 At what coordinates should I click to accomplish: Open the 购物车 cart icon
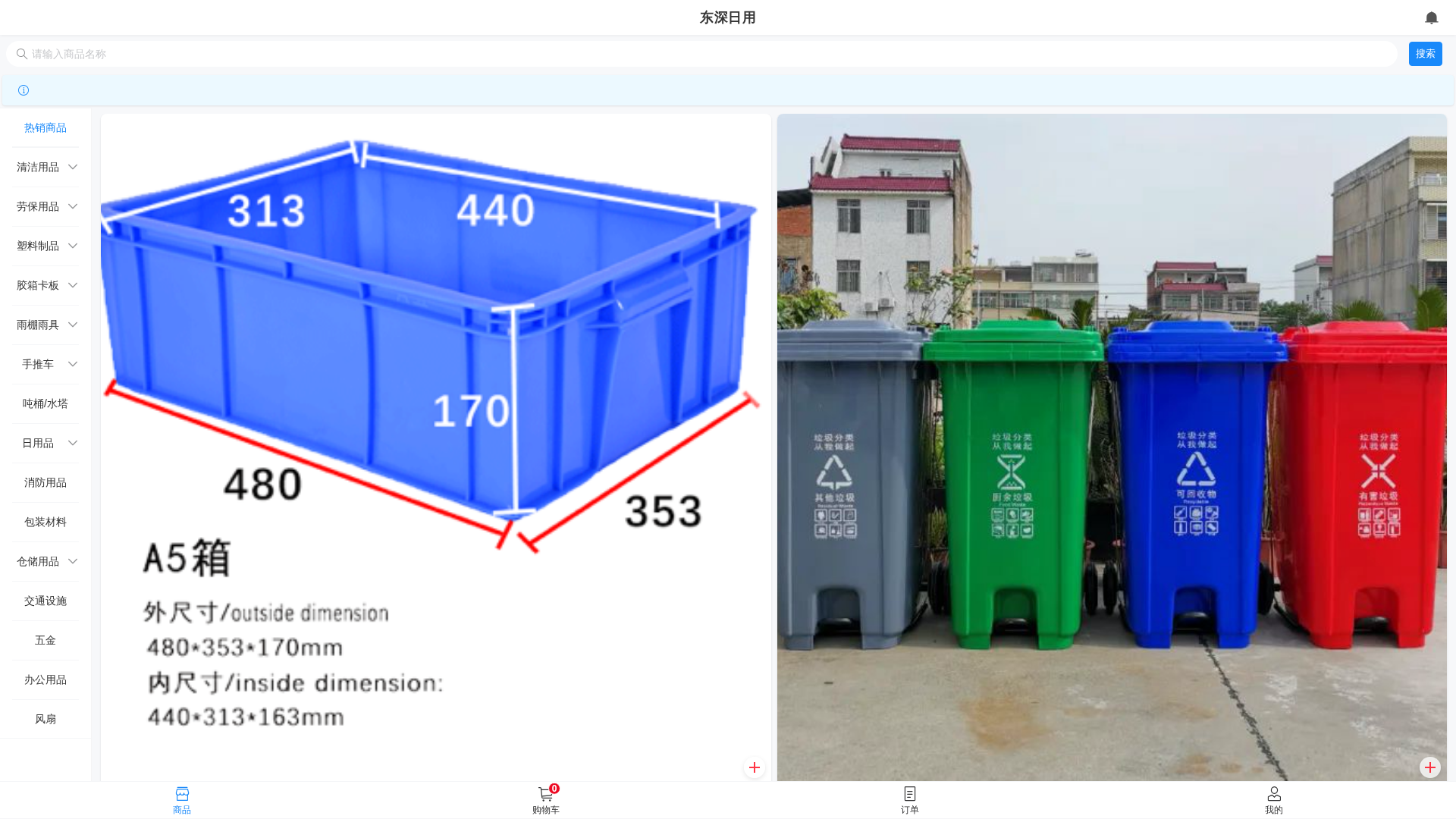point(545,795)
